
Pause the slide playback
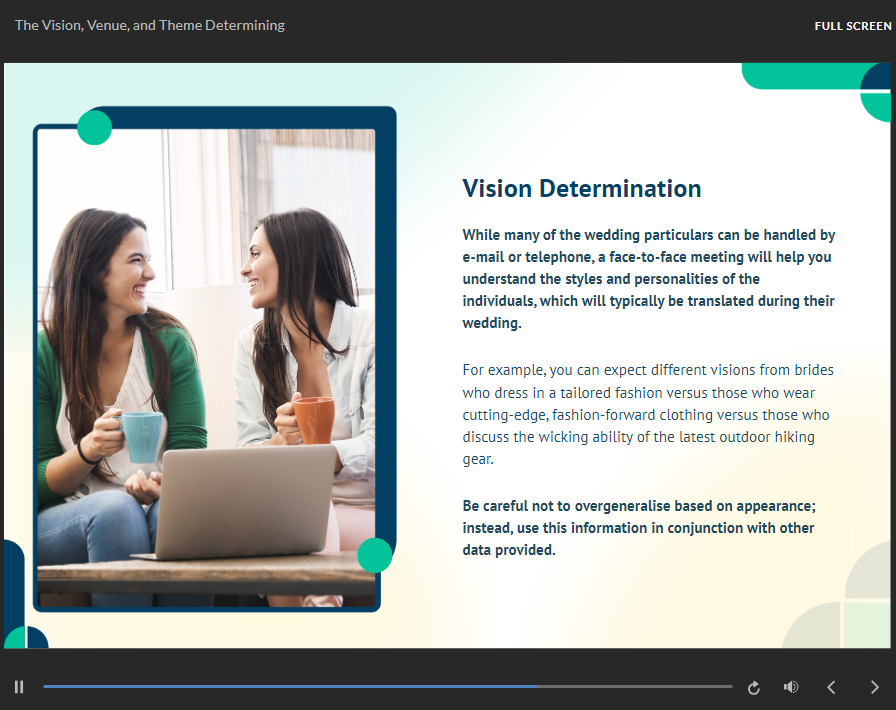coord(19,687)
